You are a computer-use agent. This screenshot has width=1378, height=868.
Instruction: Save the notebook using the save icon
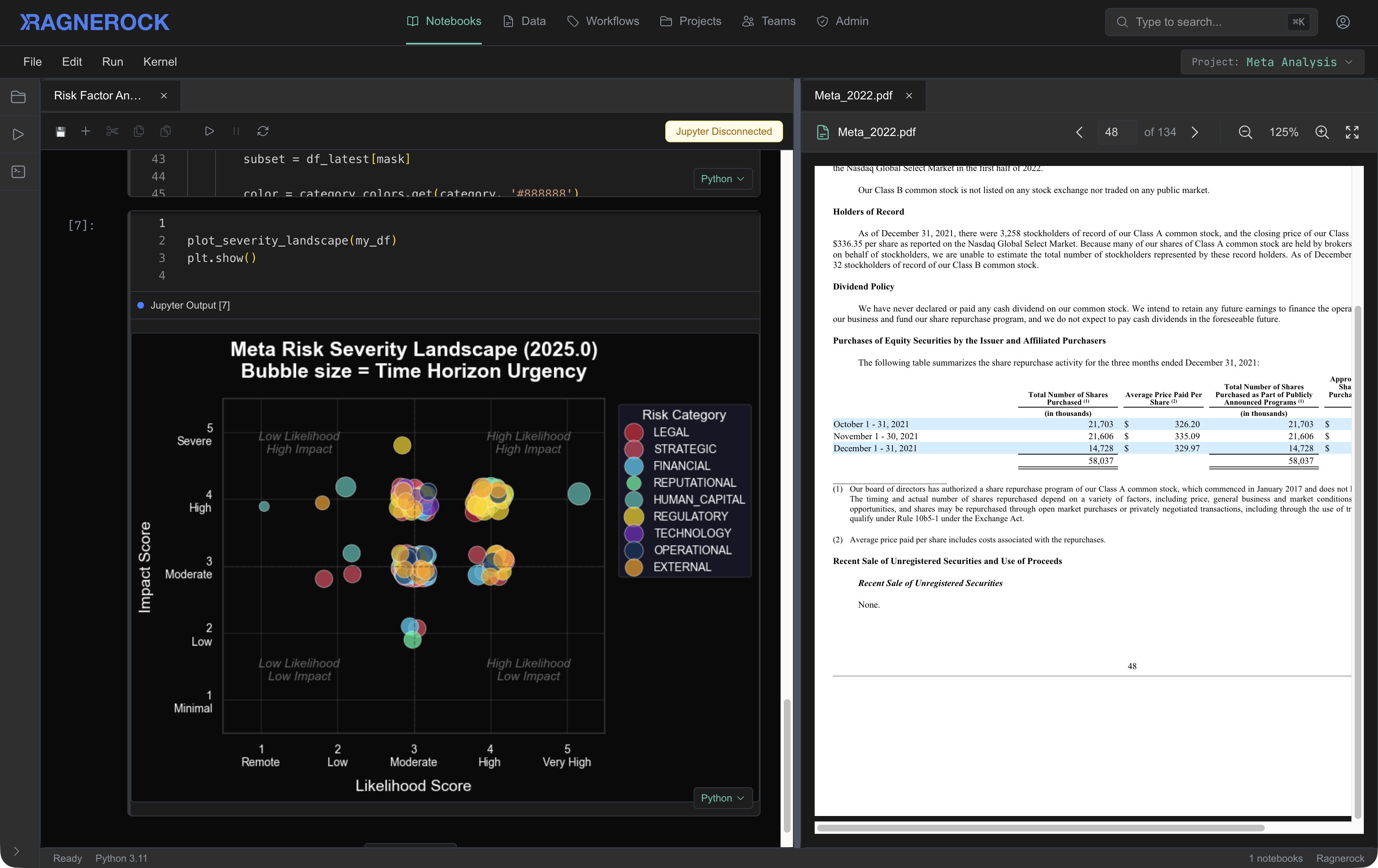(x=60, y=131)
